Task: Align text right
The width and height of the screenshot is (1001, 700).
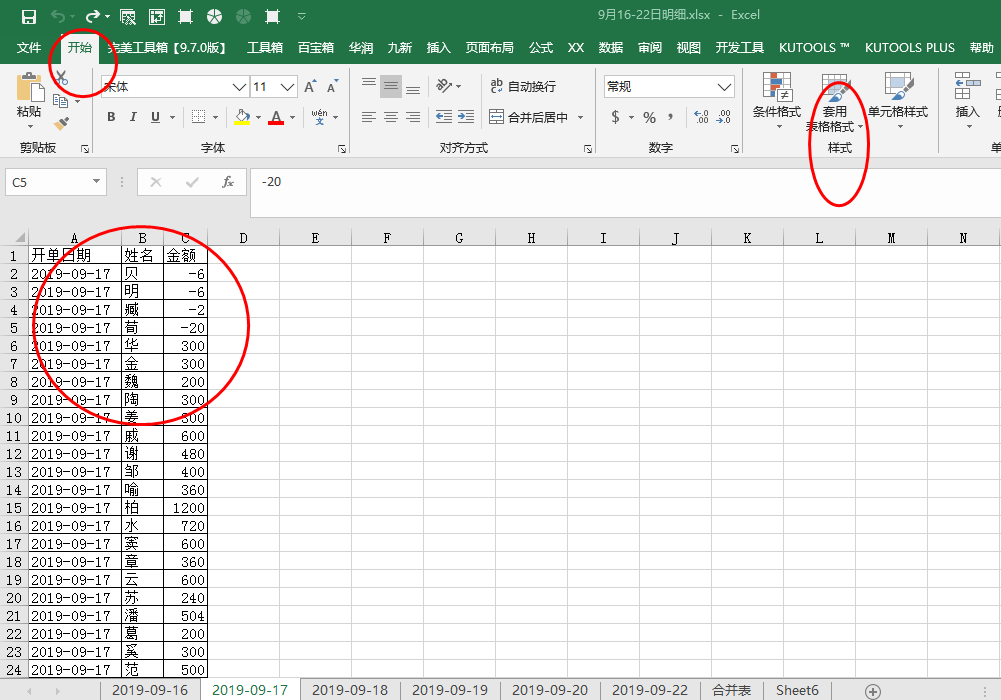Action: (x=413, y=117)
